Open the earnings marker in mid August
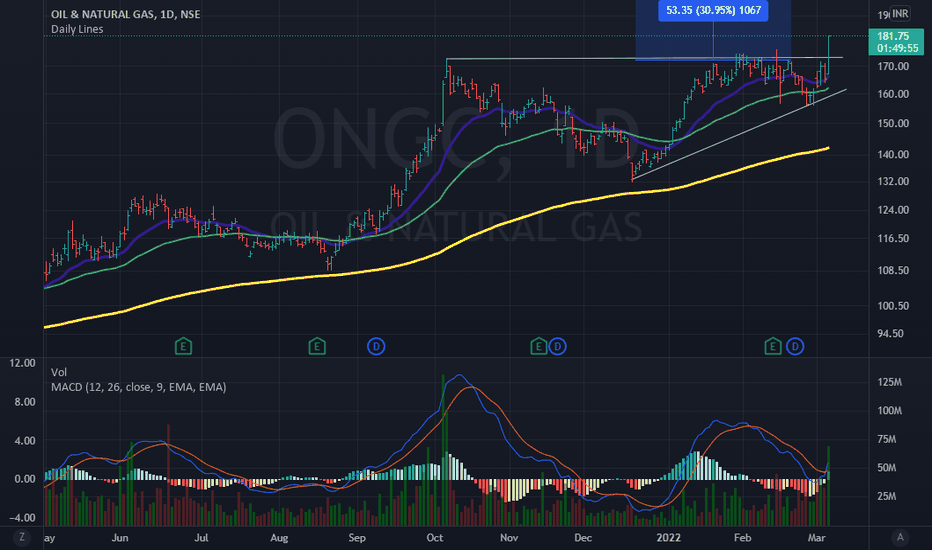Viewport: 932px width, 550px height. coord(317,346)
